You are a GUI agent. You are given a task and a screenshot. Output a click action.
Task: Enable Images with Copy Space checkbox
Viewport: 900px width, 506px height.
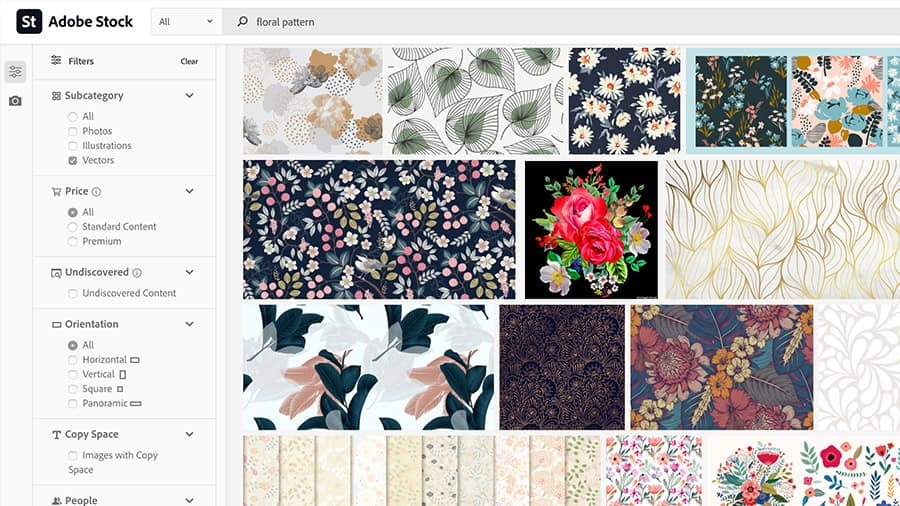click(72, 456)
